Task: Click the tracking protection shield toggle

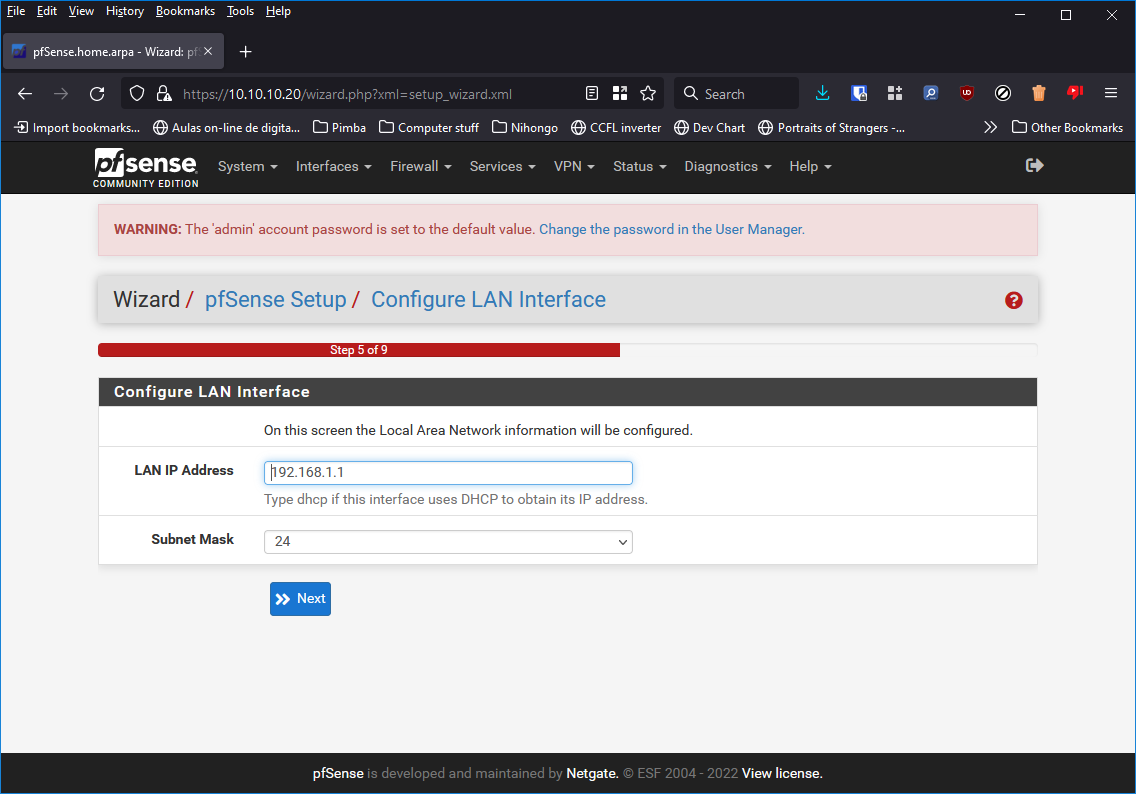Action: 135,92
